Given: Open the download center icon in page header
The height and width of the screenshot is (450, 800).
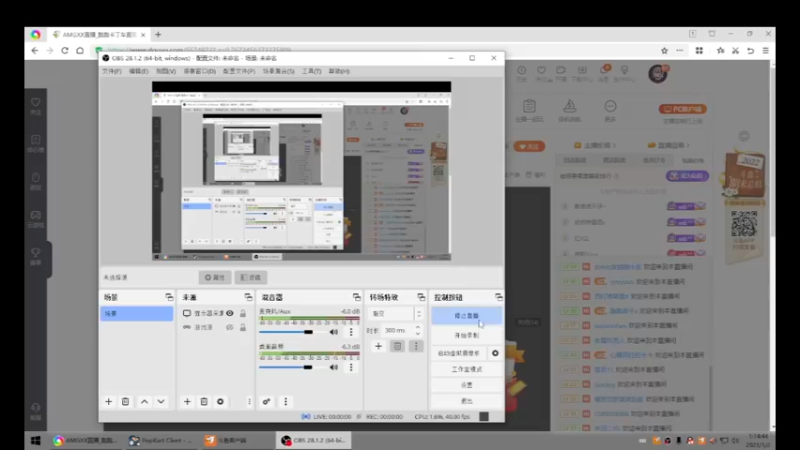Looking at the screenshot, I should 582,70.
